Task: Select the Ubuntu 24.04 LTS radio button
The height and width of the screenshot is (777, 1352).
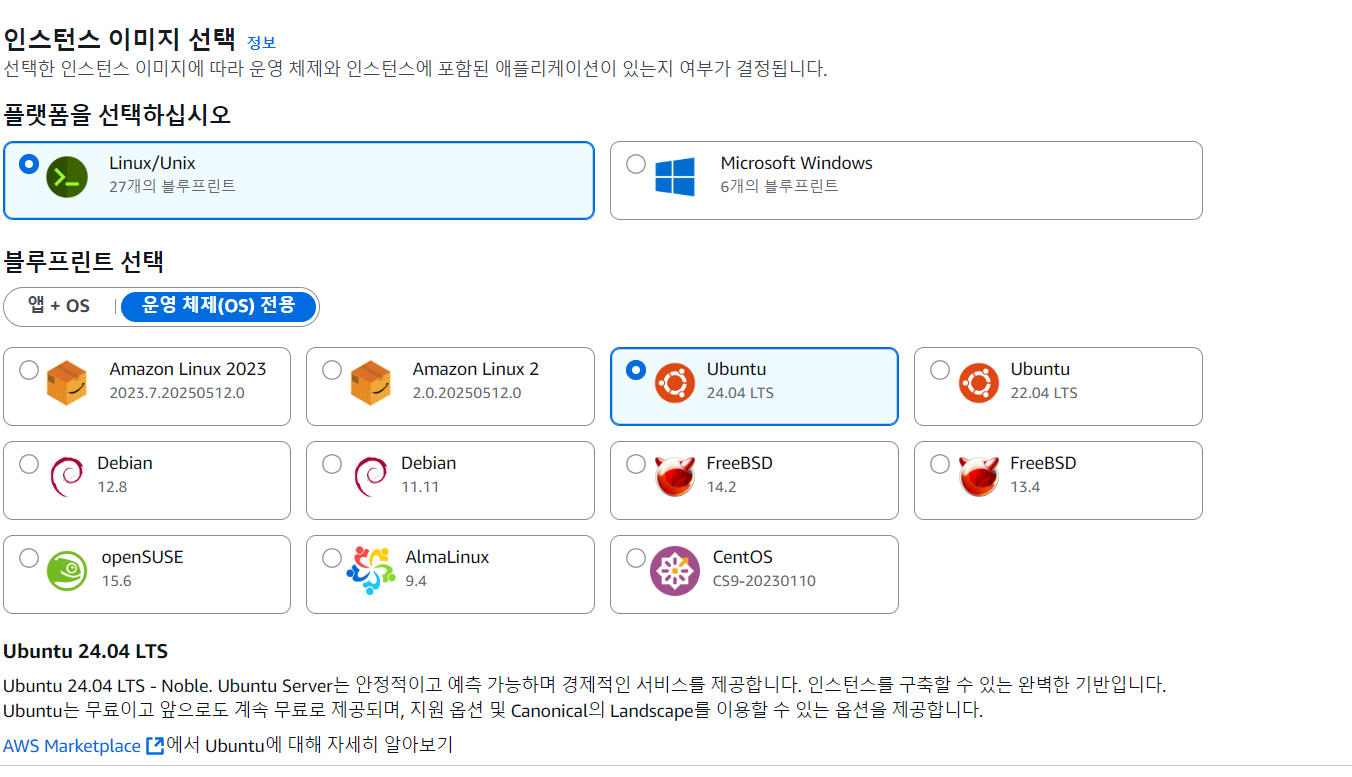Action: 636,370
